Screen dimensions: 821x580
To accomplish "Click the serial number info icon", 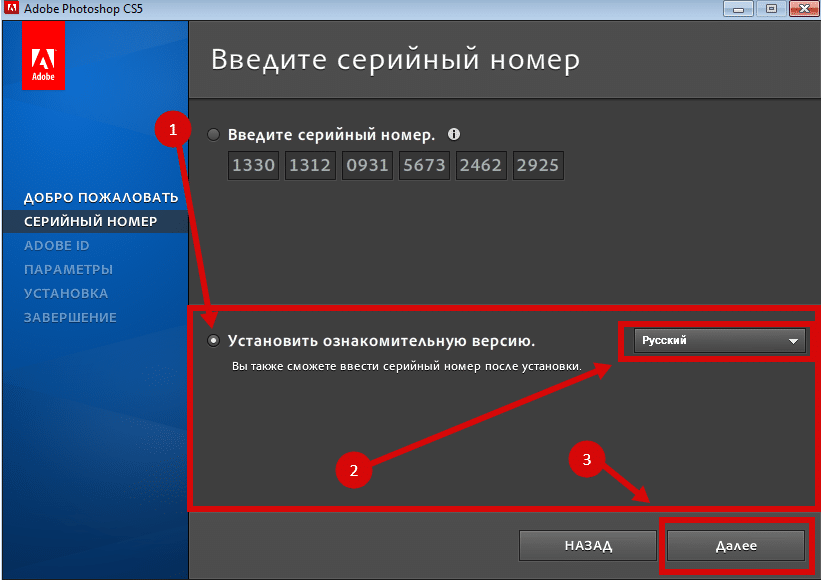I will point(454,135).
